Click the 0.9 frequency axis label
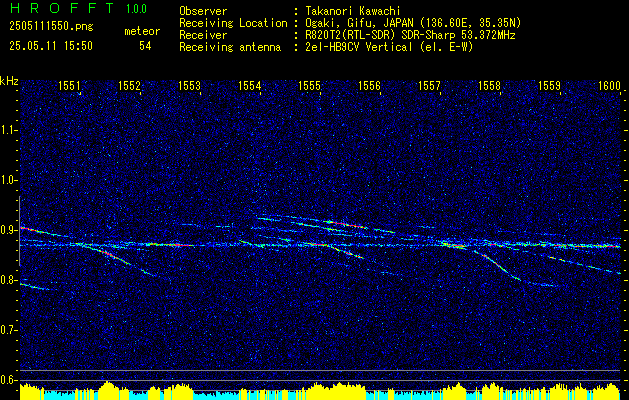This screenshot has width=629, height=400. (x=8, y=230)
